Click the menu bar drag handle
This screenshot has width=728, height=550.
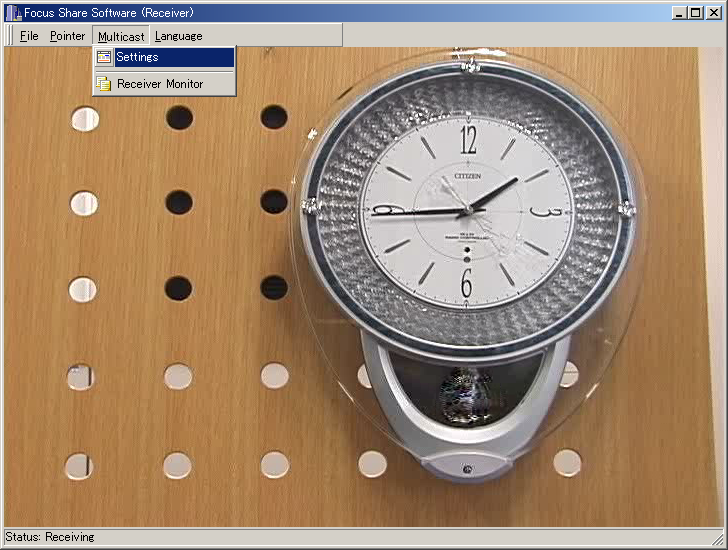click(10, 36)
